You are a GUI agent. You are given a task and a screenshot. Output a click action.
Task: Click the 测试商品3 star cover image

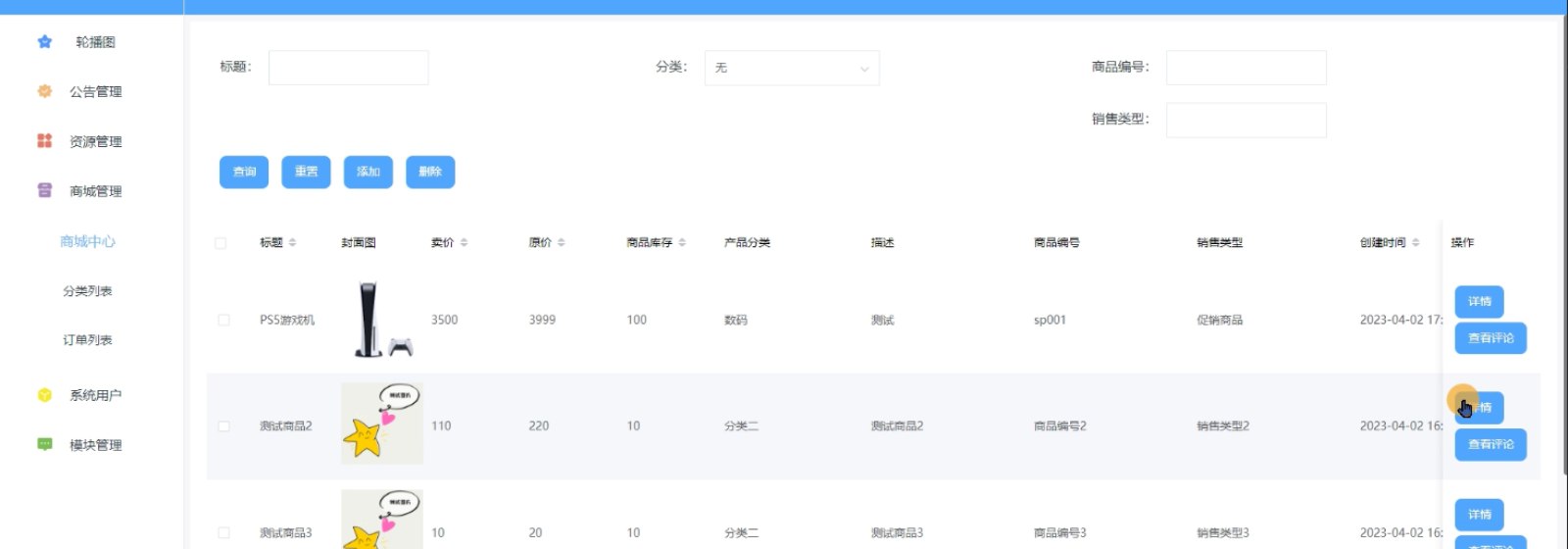click(x=382, y=520)
